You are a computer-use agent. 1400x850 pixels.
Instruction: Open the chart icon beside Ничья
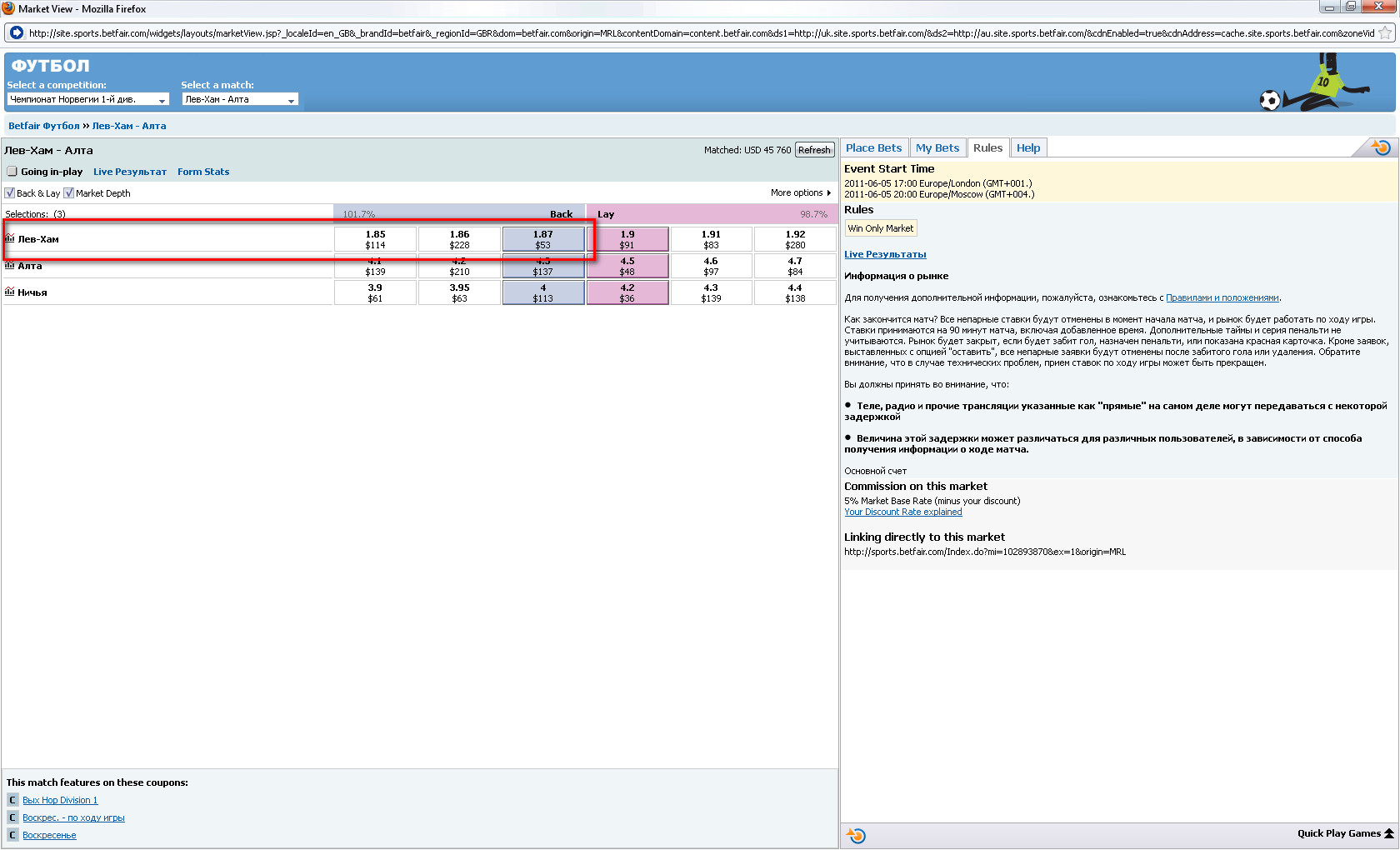(x=10, y=292)
